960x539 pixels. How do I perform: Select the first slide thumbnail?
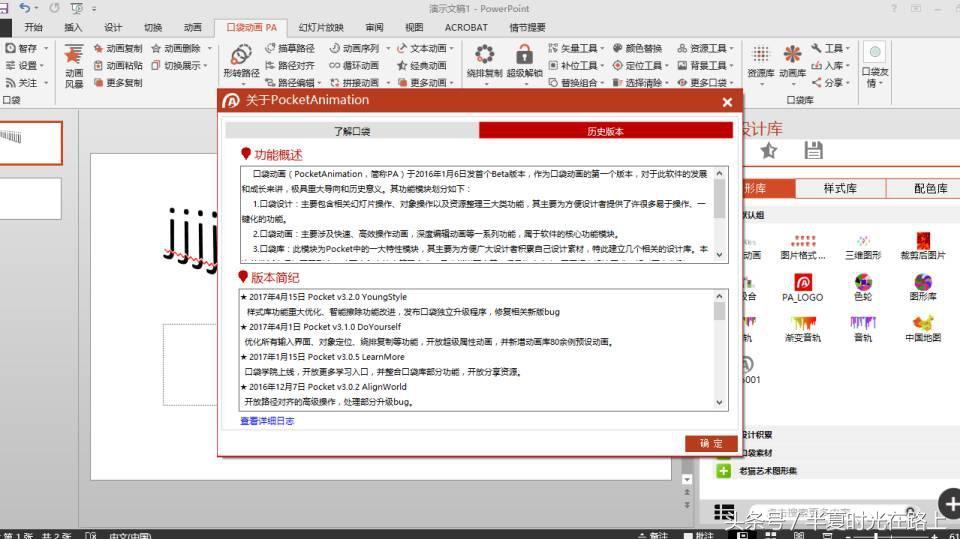pyautogui.click(x=31, y=142)
